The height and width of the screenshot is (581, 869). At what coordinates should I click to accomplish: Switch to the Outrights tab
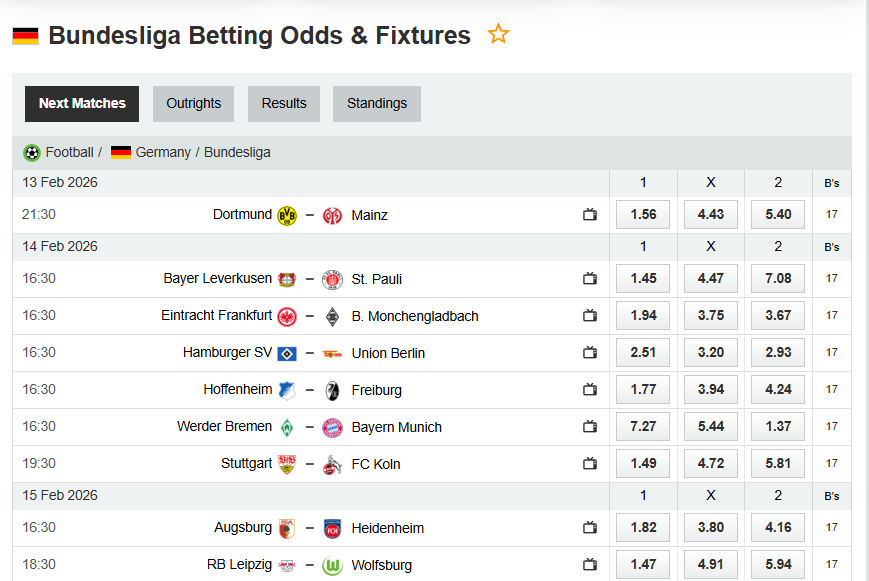click(x=193, y=103)
